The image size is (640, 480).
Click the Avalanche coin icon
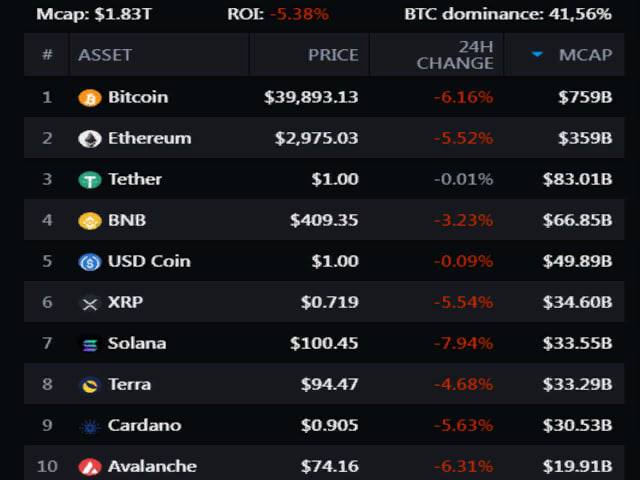tap(90, 467)
